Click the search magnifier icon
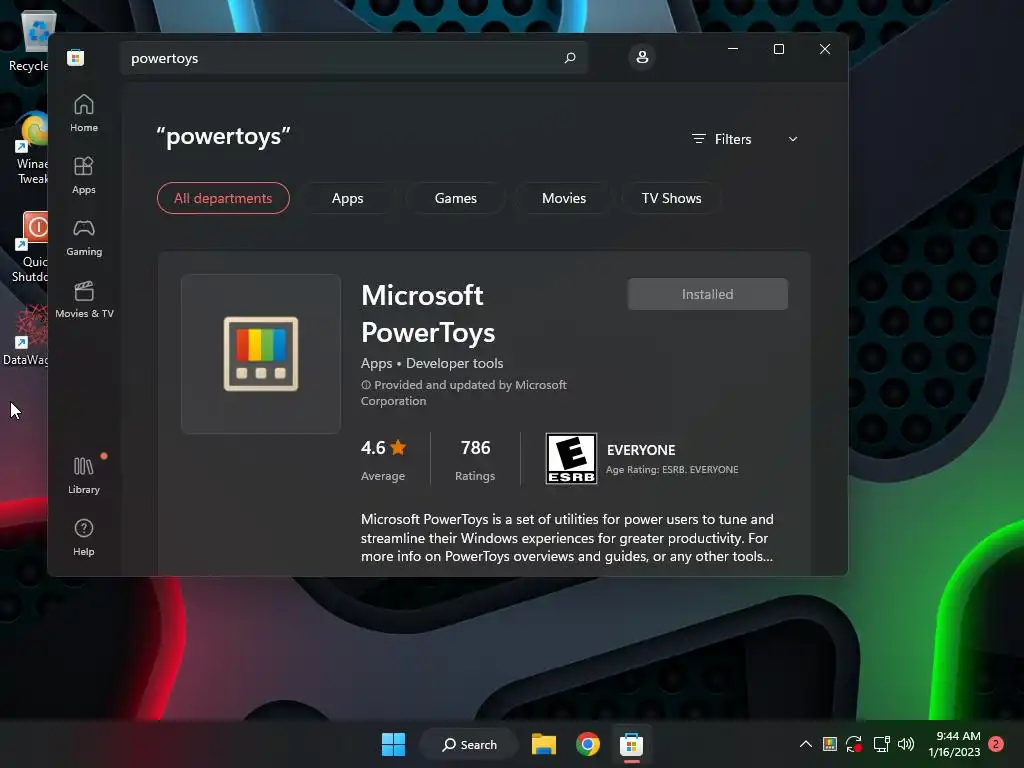The height and width of the screenshot is (768, 1024). coord(569,58)
